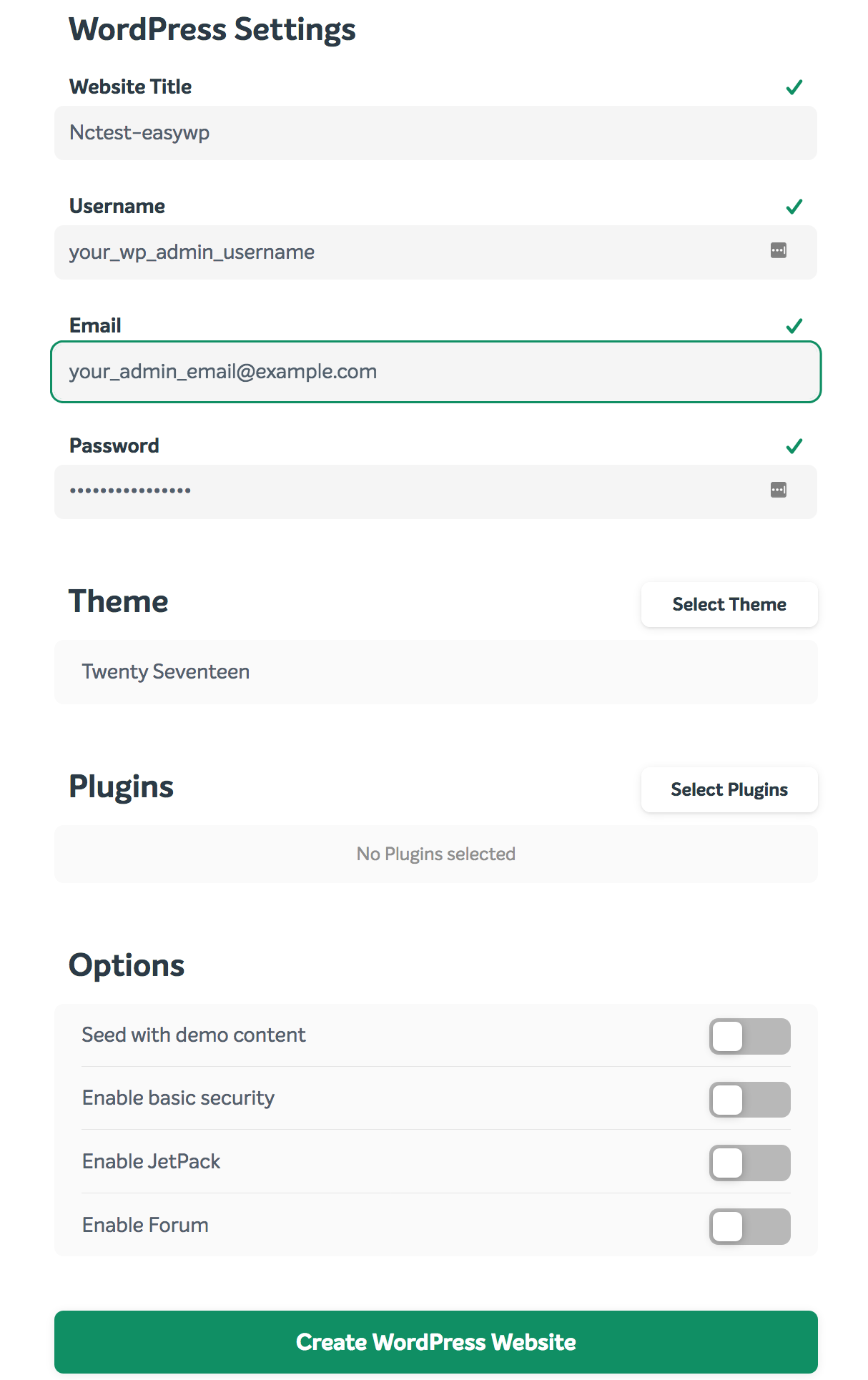Click the green checkmark beside Username label

coord(794,207)
